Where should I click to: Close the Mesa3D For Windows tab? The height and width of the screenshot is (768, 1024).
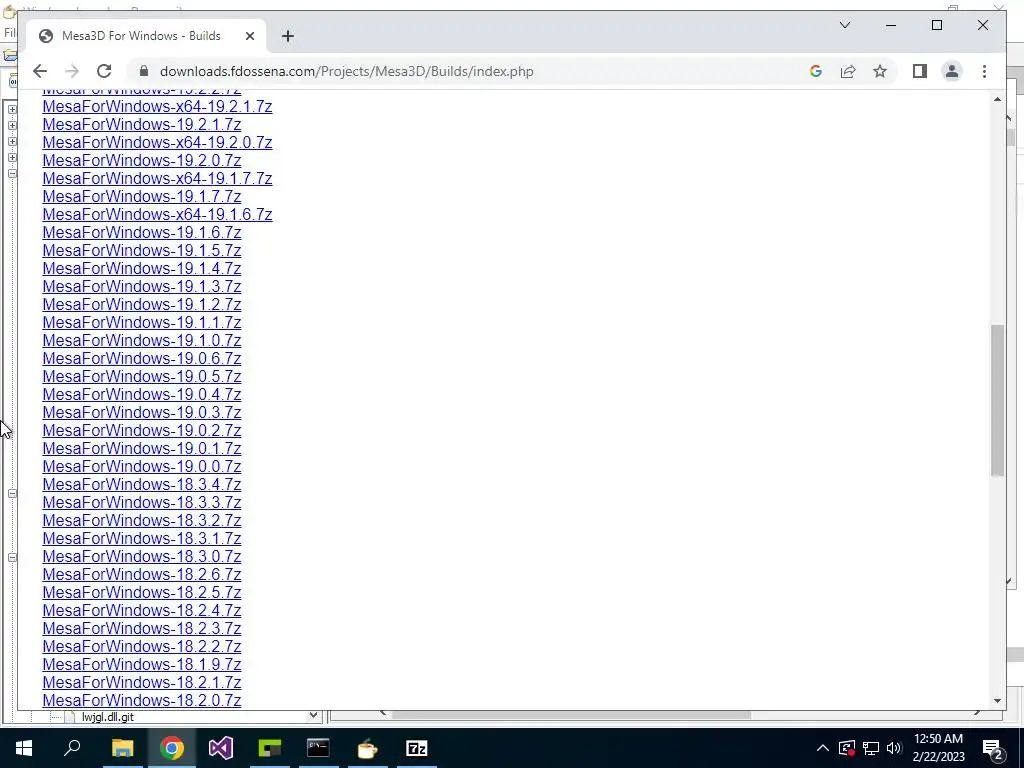[249, 36]
